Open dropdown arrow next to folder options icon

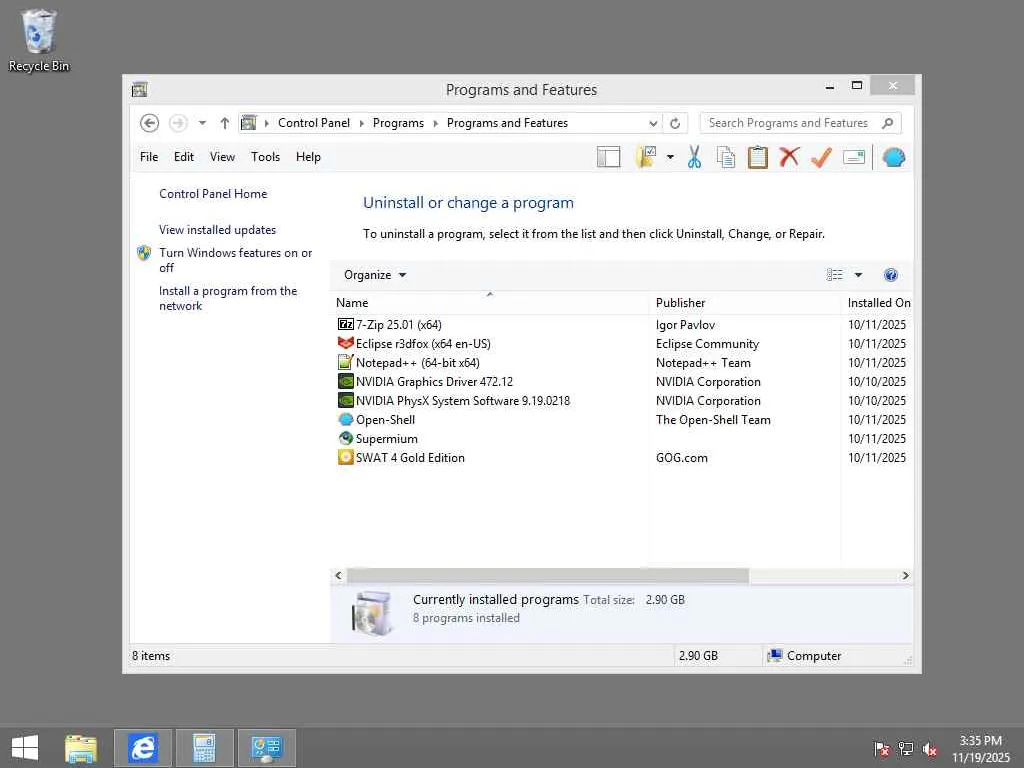tap(670, 157)
